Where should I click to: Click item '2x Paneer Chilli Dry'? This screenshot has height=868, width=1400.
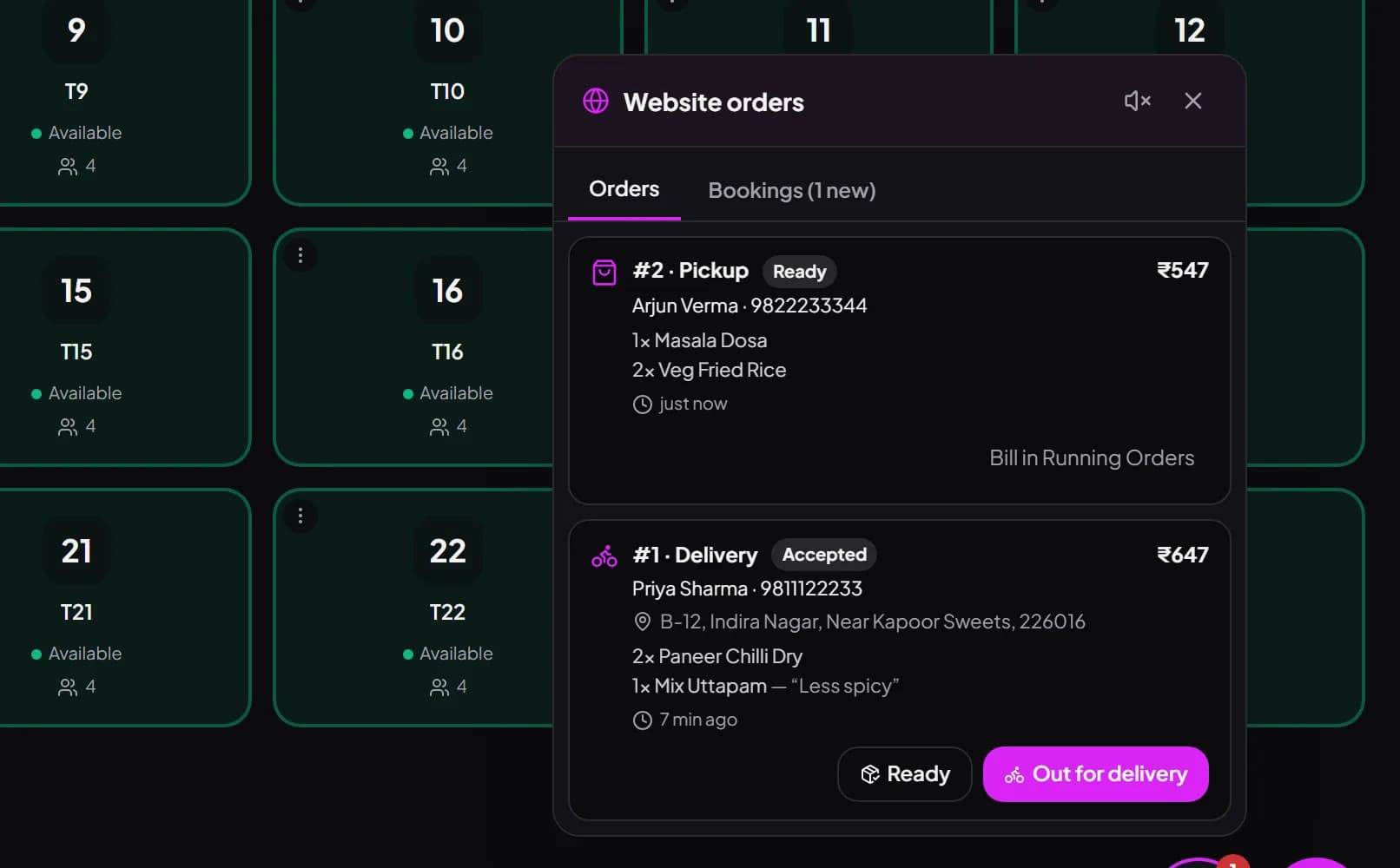pos(717,656)
